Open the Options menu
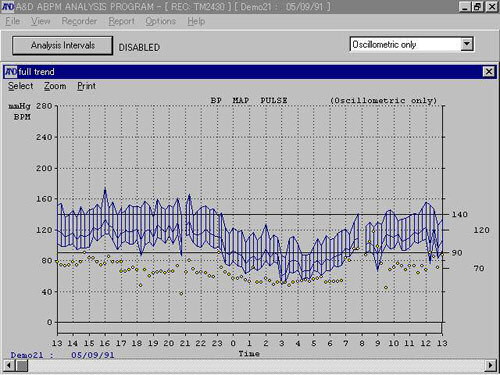Screen dimensions: 500x375 160,21
